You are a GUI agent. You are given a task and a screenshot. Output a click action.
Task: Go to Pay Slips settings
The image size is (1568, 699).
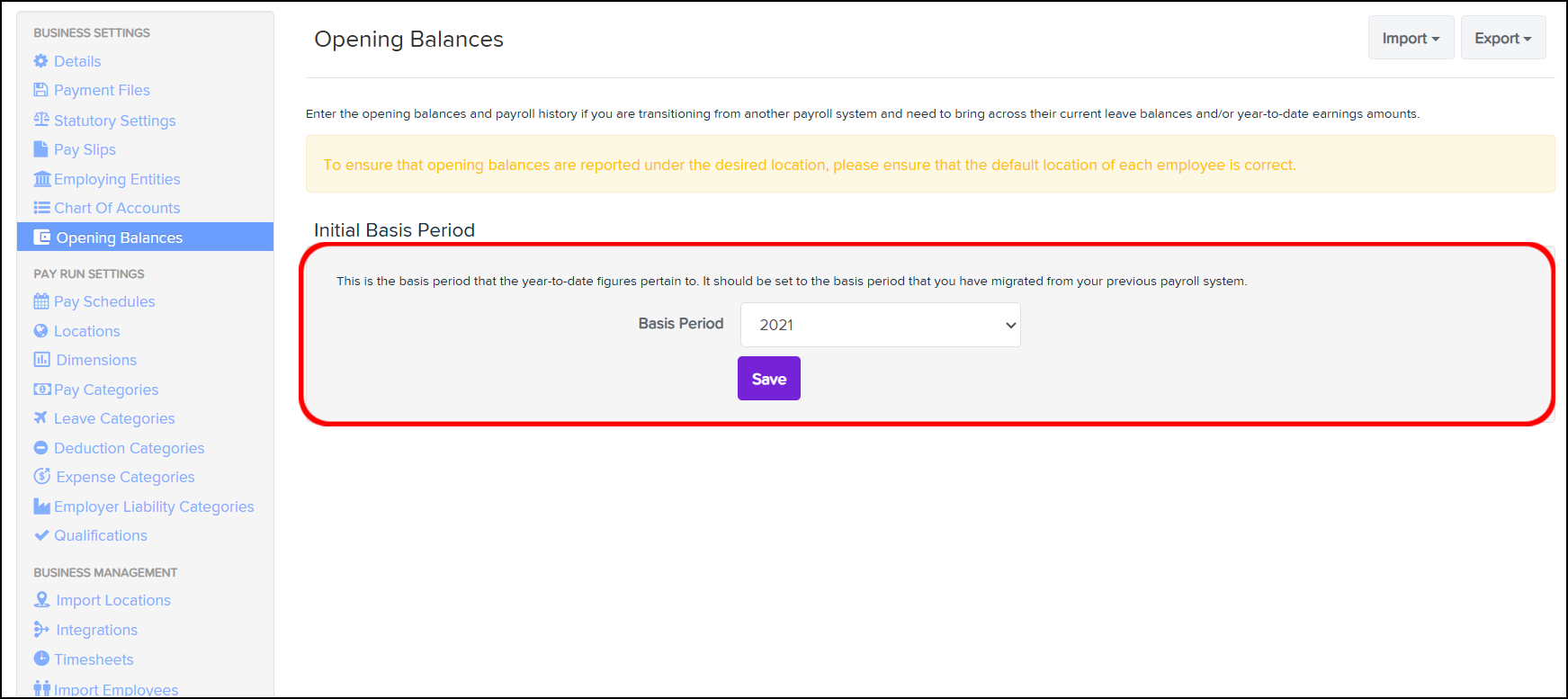click(x=85, y=149)
